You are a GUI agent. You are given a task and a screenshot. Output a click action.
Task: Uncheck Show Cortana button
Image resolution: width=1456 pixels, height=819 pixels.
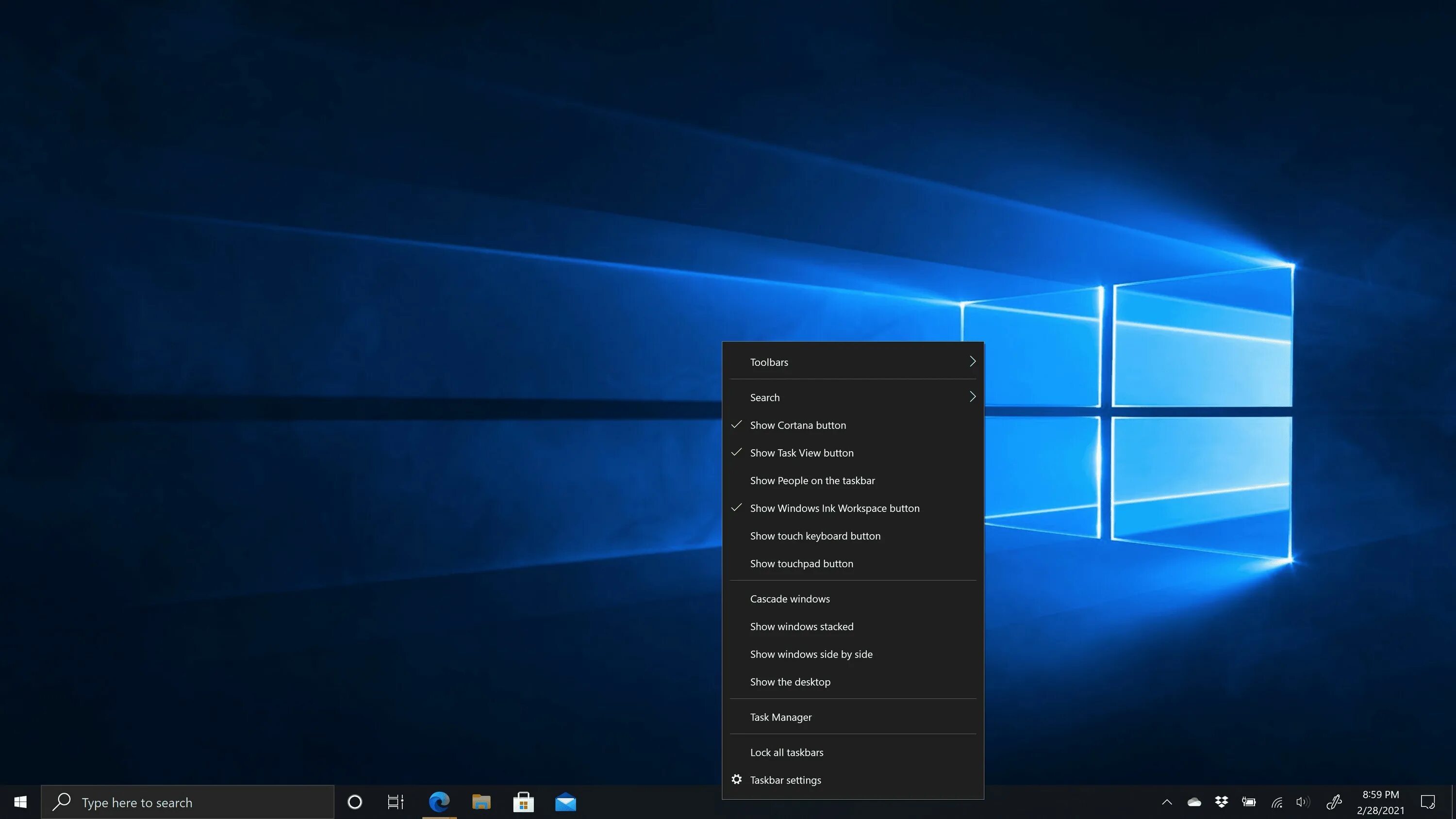coord(797,425)
